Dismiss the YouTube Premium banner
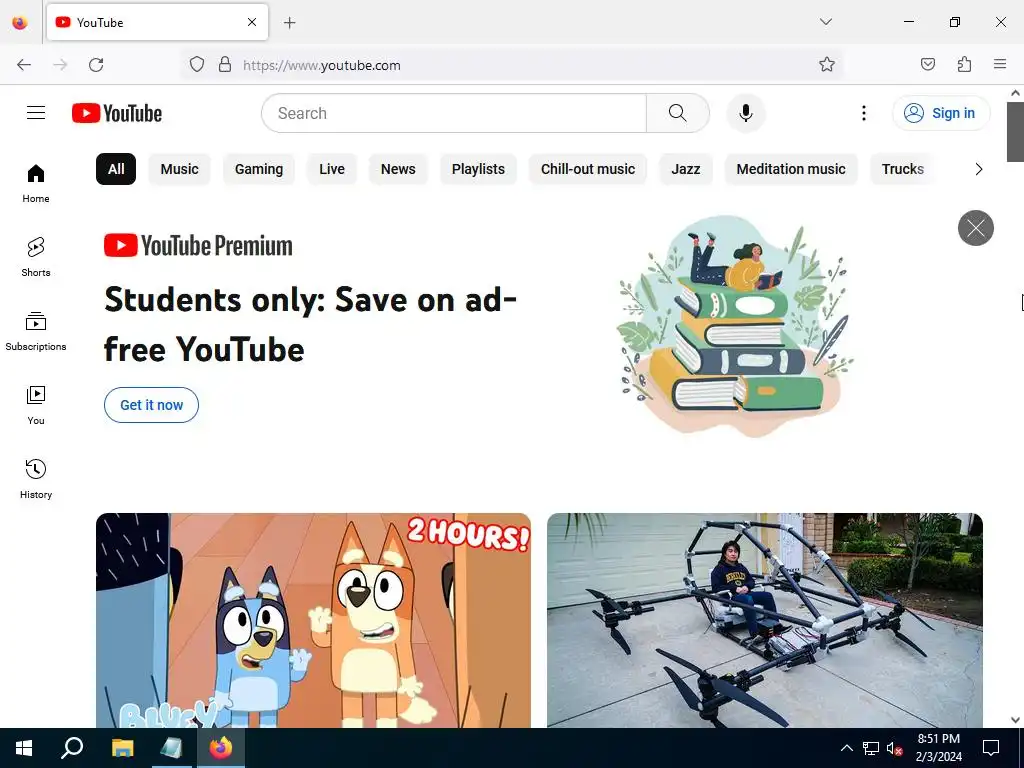1024x768 pixels. tap(976, 228)
